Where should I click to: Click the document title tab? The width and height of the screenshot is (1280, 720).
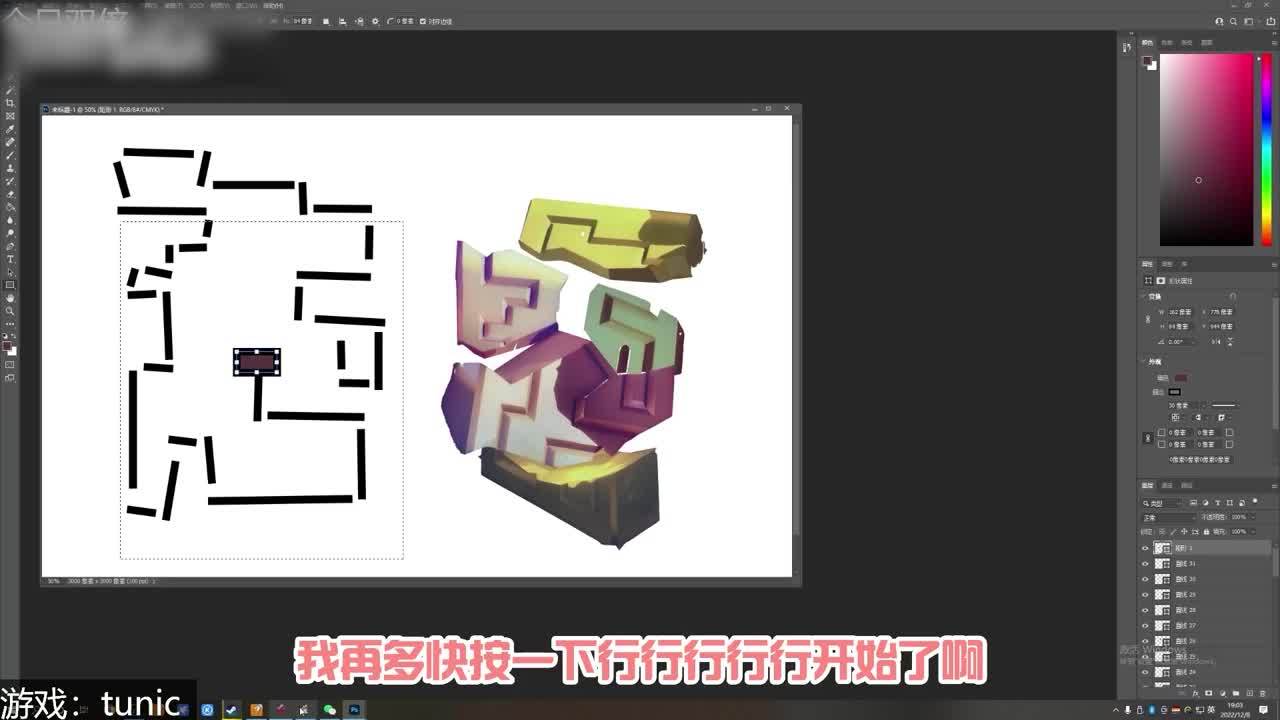(x=107, y=109)
